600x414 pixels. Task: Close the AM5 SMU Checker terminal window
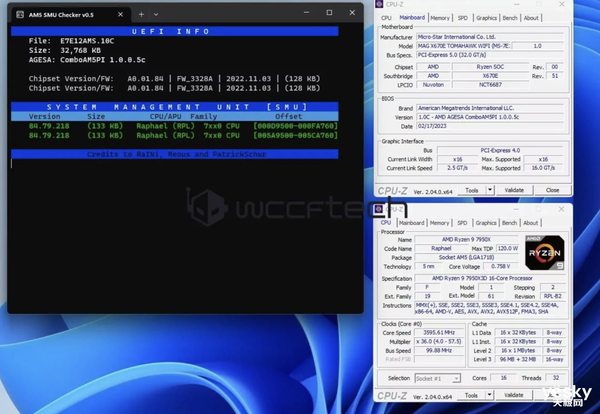point(352,13)
